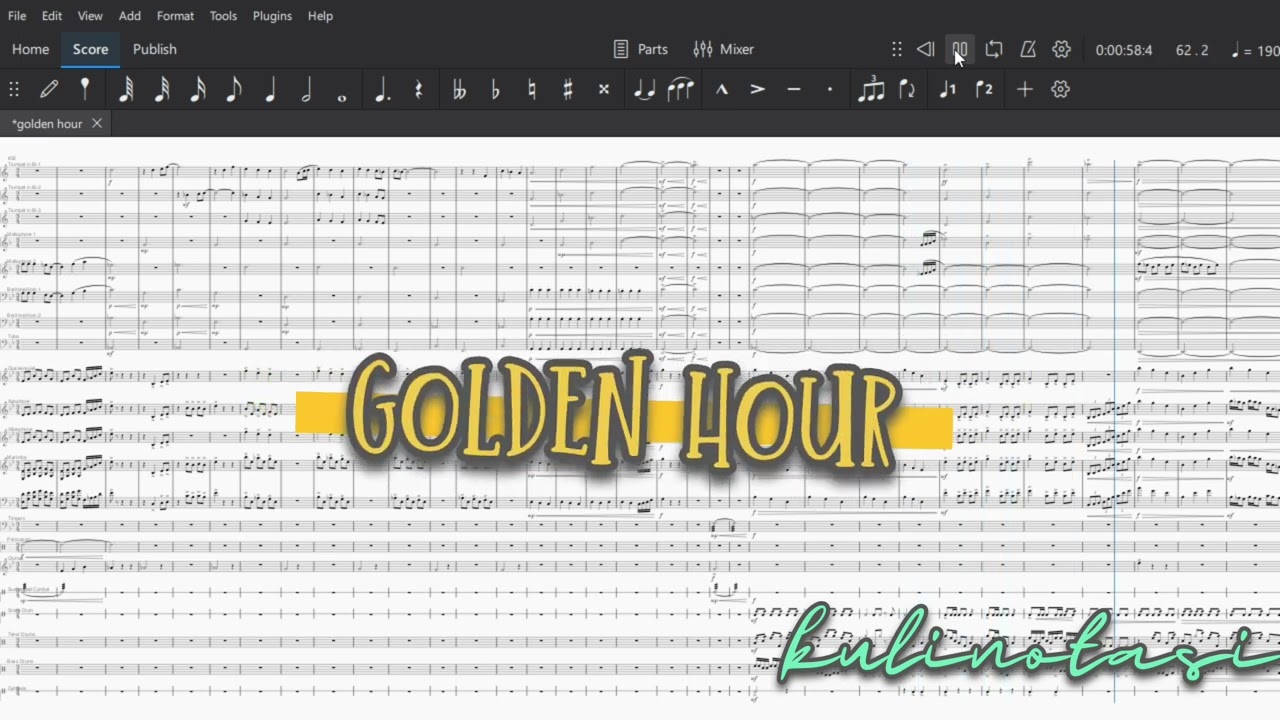Toggle the metronome

tap(1028, 49)
